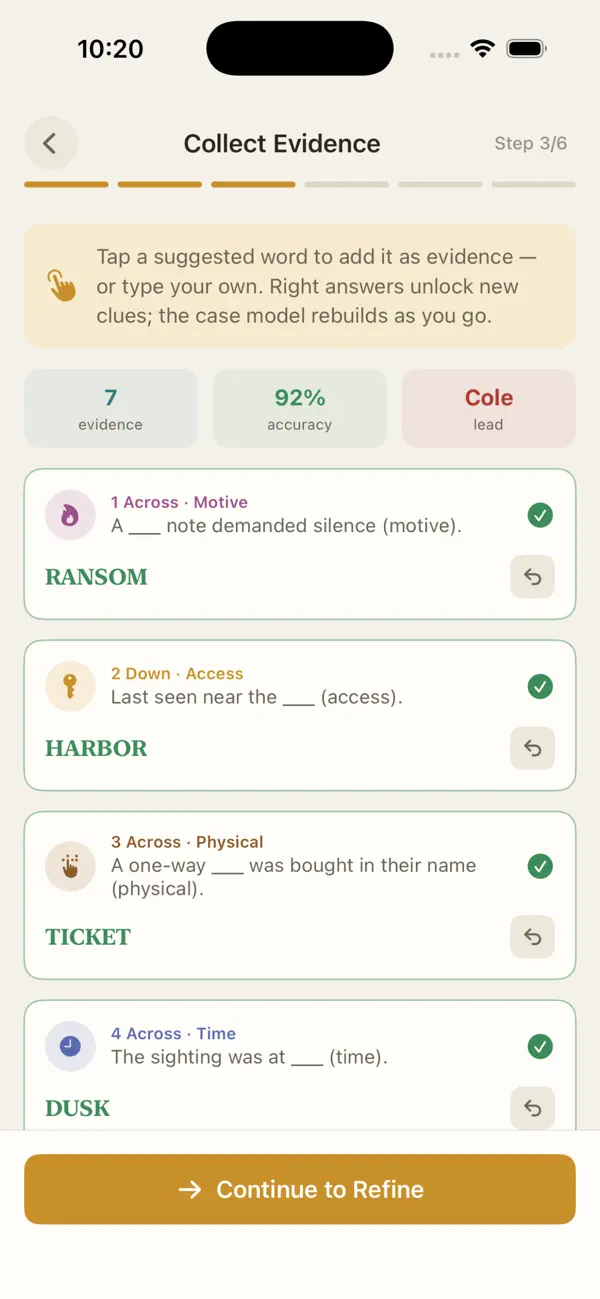Undo the RANSOM answer

[x=532, y=577]
